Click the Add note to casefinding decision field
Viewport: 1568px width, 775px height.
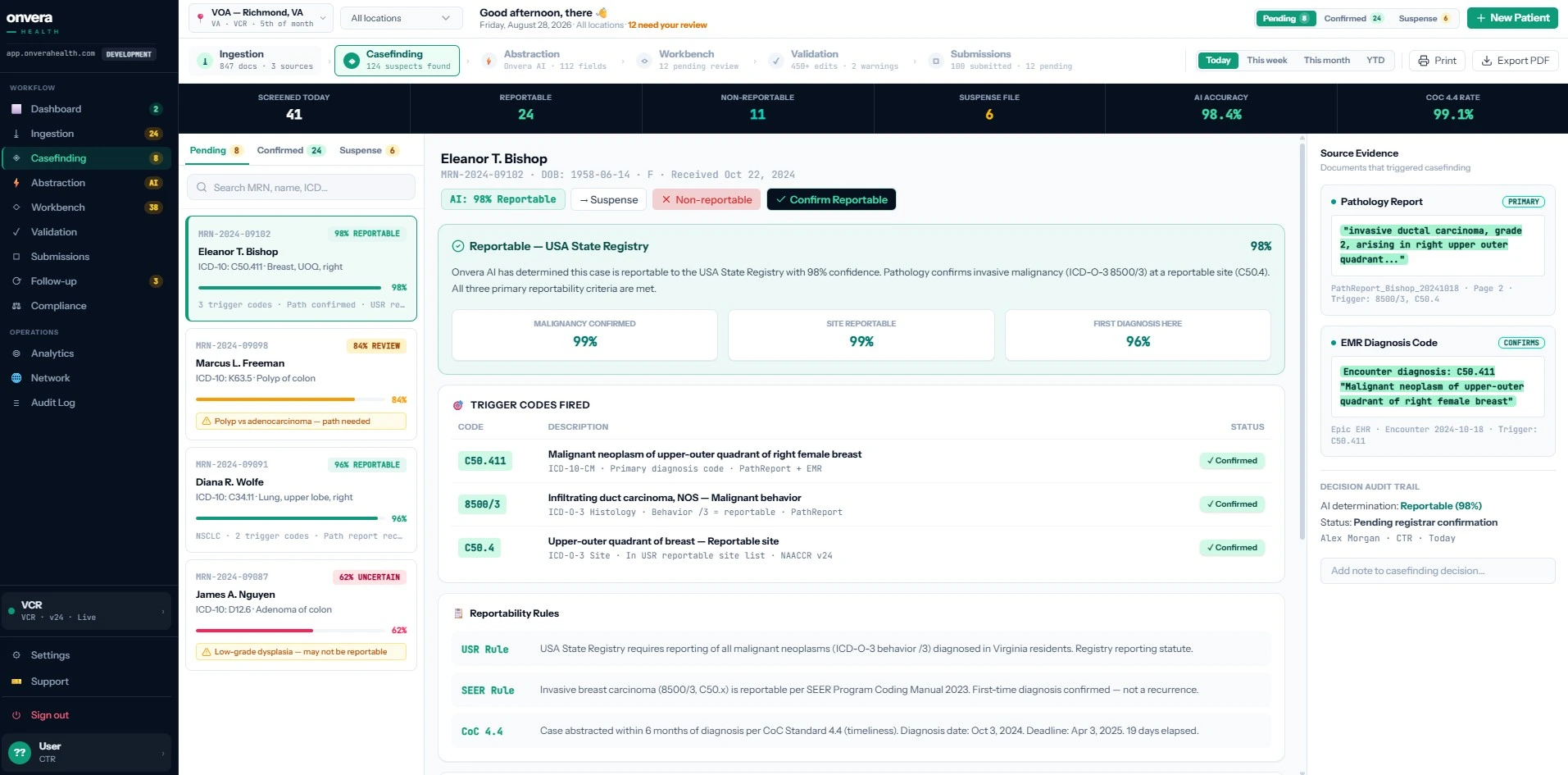[1438, 571]
